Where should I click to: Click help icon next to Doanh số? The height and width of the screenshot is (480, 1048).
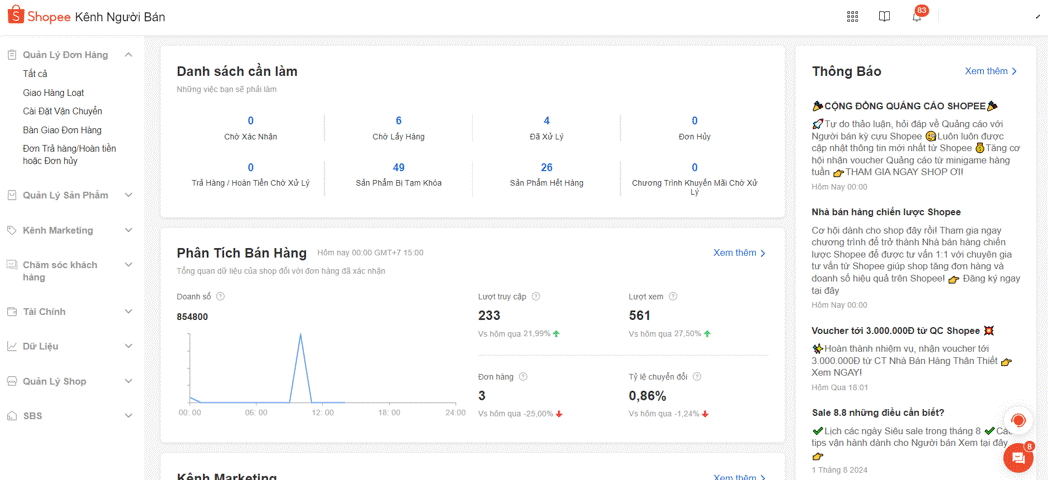pyautogui.click(x=221, y=296)
